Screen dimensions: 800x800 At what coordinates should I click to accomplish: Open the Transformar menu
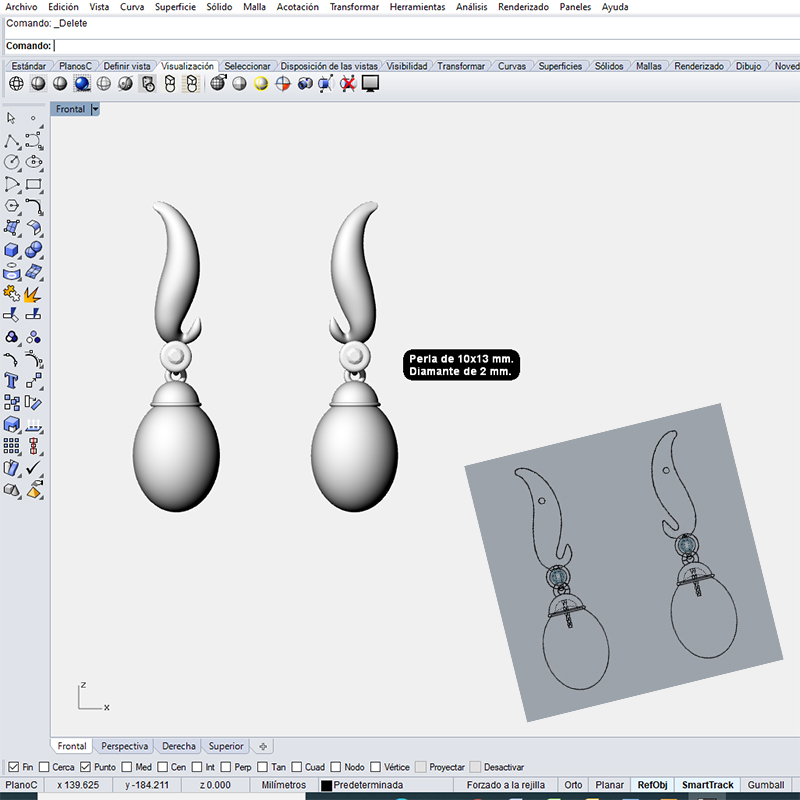353,7
